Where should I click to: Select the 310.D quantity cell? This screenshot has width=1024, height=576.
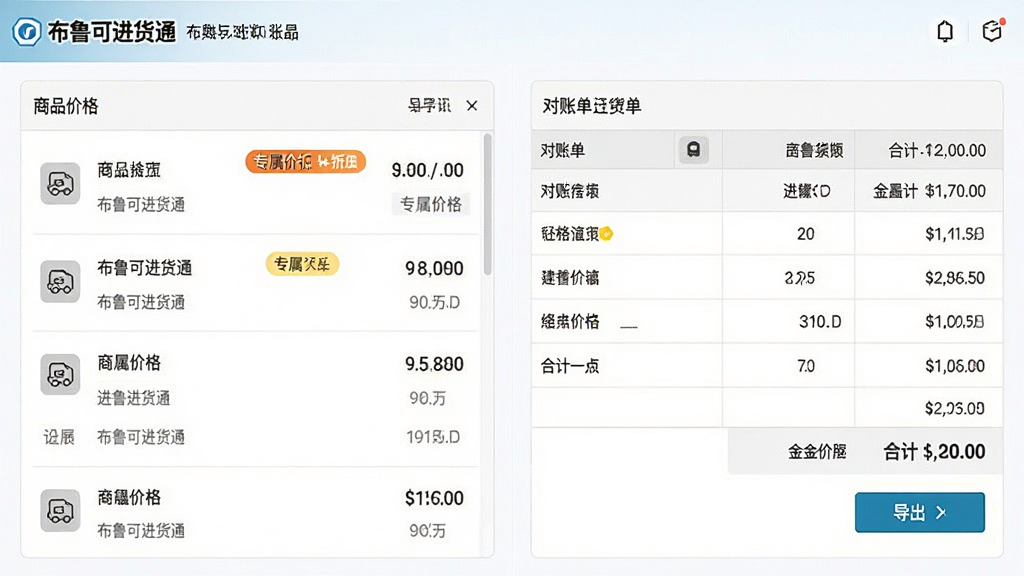tap(788, 321)
